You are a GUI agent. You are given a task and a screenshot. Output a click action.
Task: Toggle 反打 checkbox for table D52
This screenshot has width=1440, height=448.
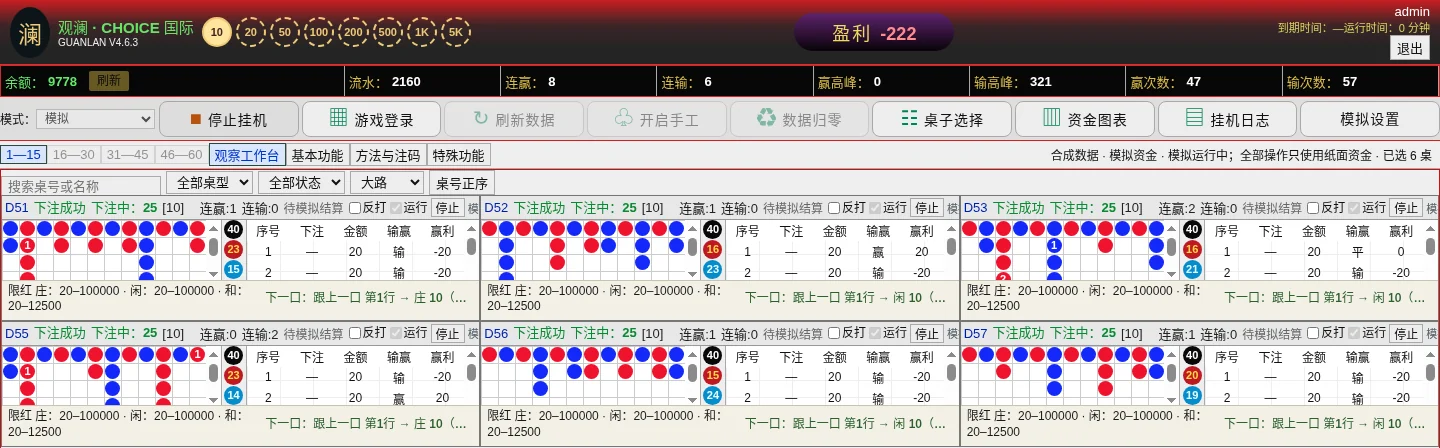tap(834, 208)
